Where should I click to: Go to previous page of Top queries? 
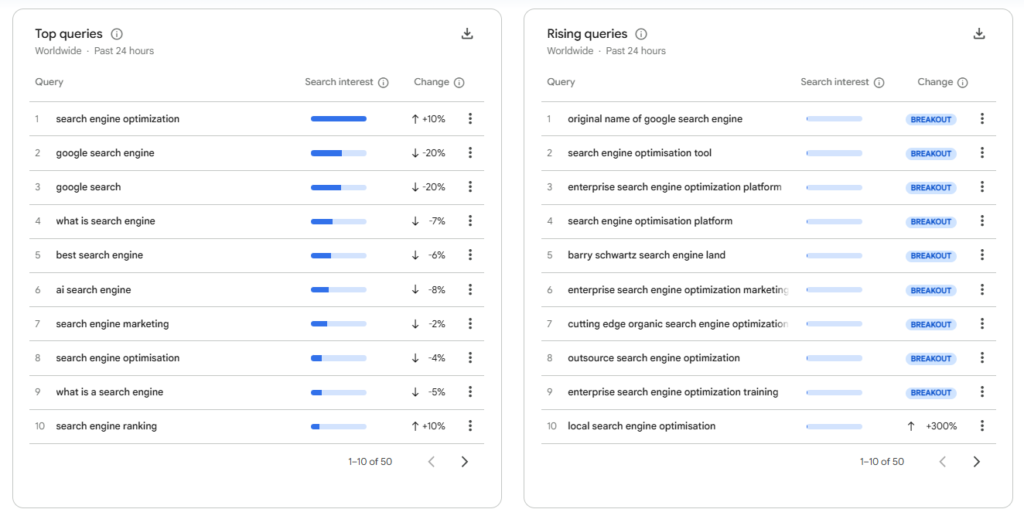click(x=431, y=462)
